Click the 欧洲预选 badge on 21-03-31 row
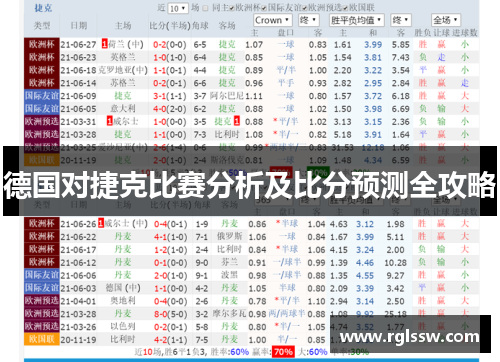 pyautogui.click(x=42, y=121)
